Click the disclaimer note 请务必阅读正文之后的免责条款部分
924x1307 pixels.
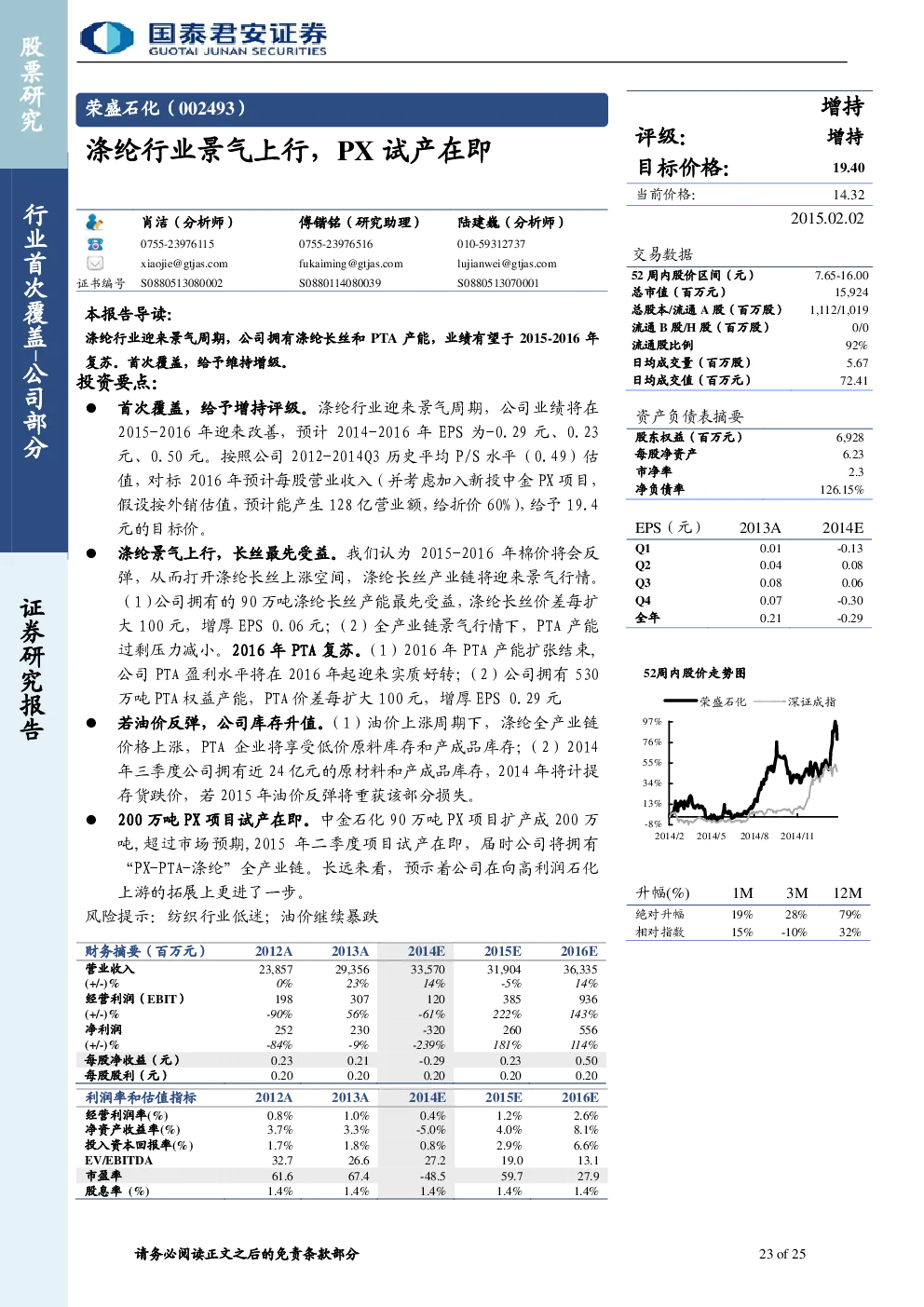(x=247, y=1254)
